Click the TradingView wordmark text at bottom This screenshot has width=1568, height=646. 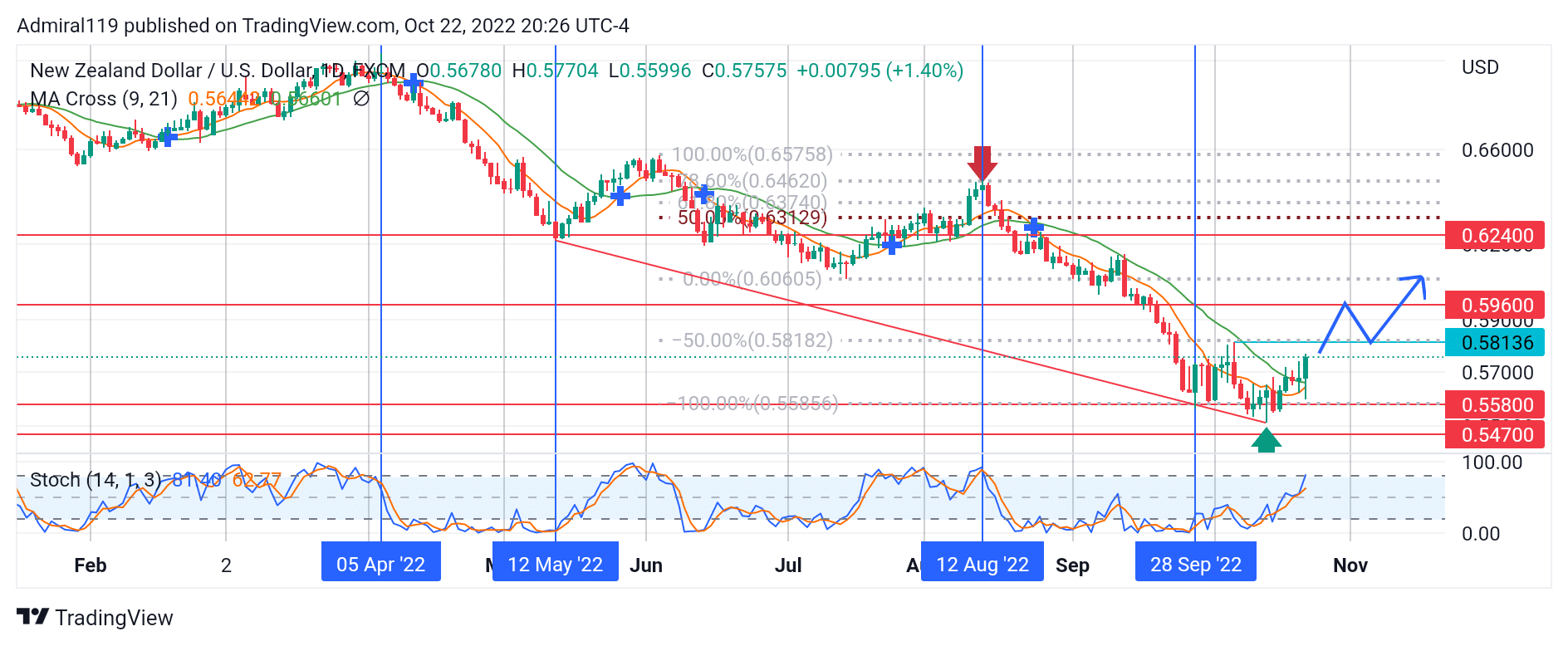coord(114,618)
